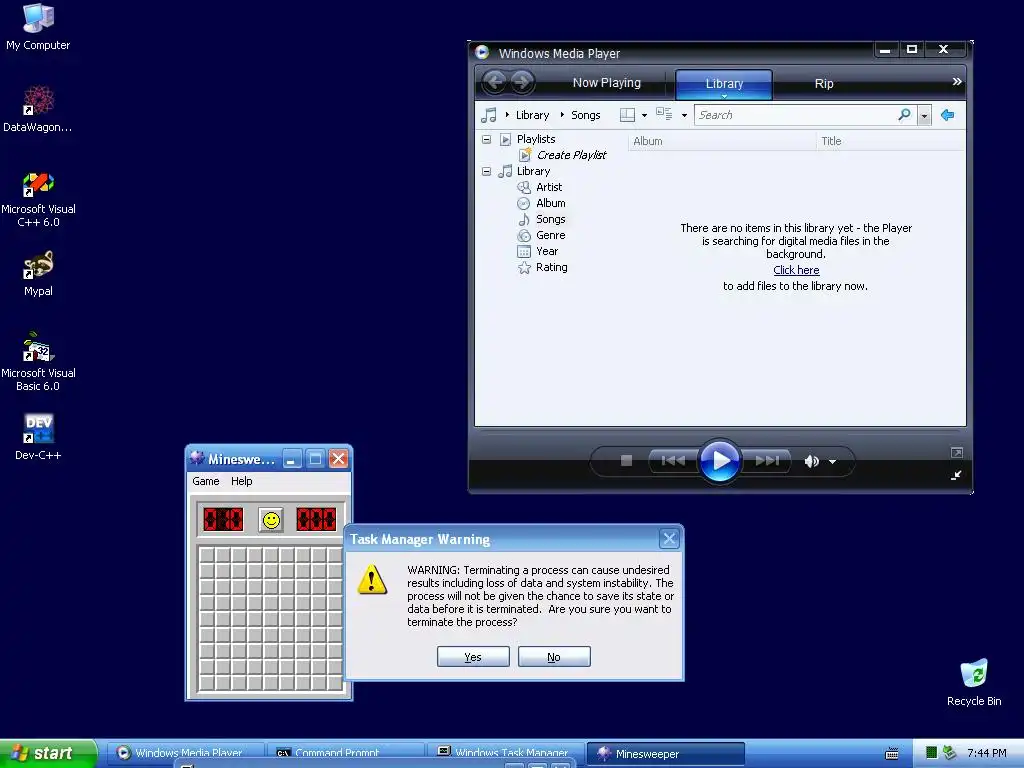Show the language bar keyboard tray icon

(x=891, y=754)
